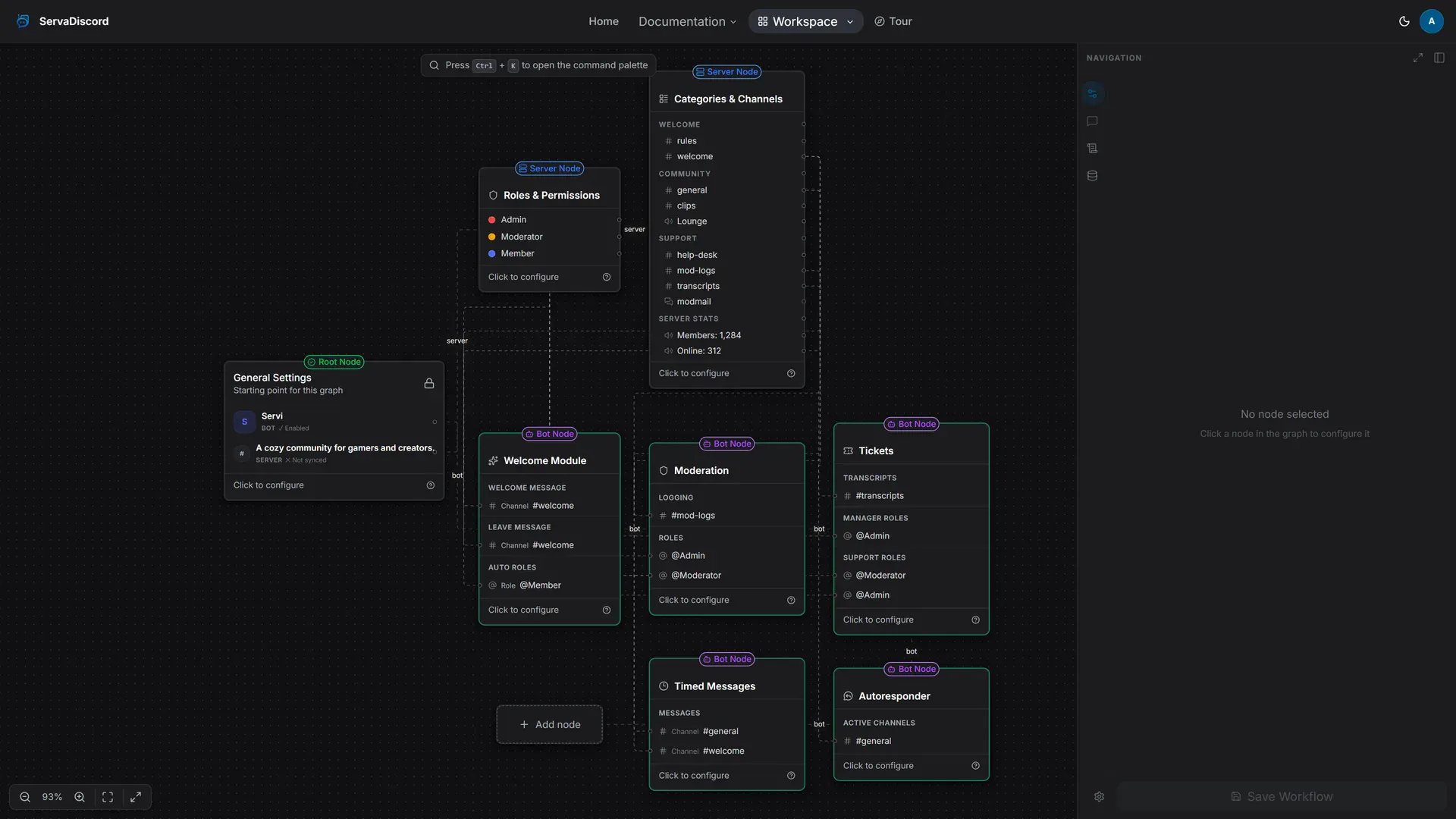Click the Add node button
Viewport: 1456px width, 819px height.
point(550,724)
